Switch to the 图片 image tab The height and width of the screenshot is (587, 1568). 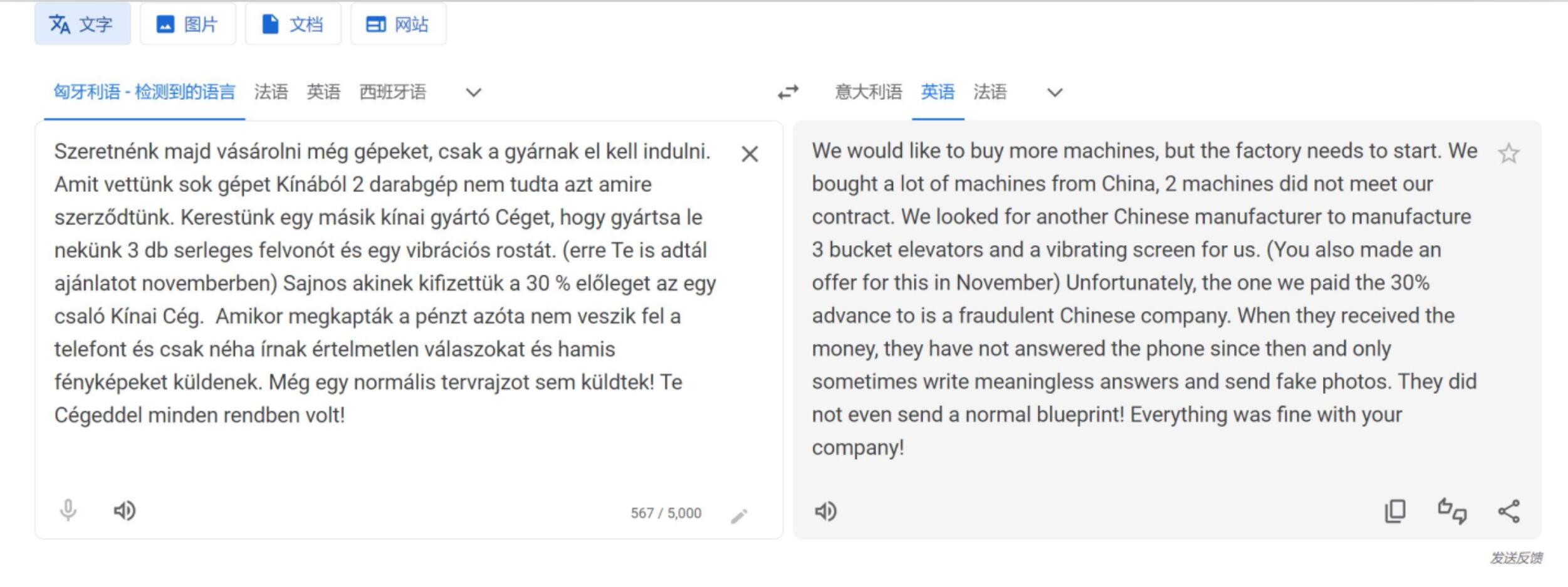point(187,24)
